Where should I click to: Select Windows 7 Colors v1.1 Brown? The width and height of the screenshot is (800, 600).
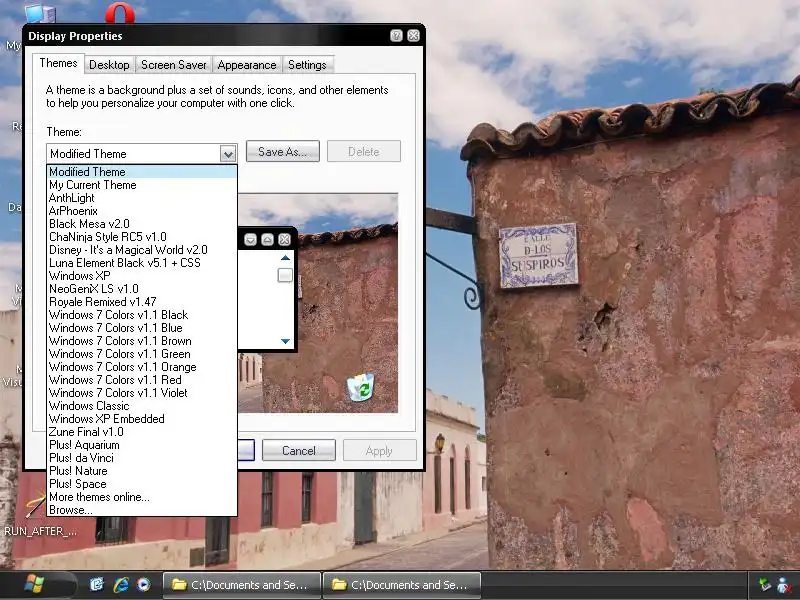142,341
